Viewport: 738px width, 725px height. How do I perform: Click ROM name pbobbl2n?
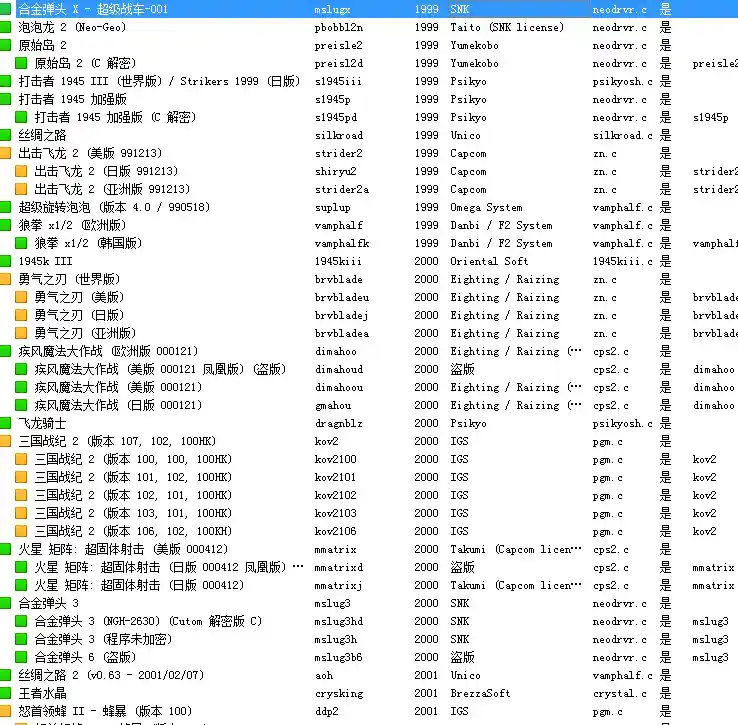[339, 27]
